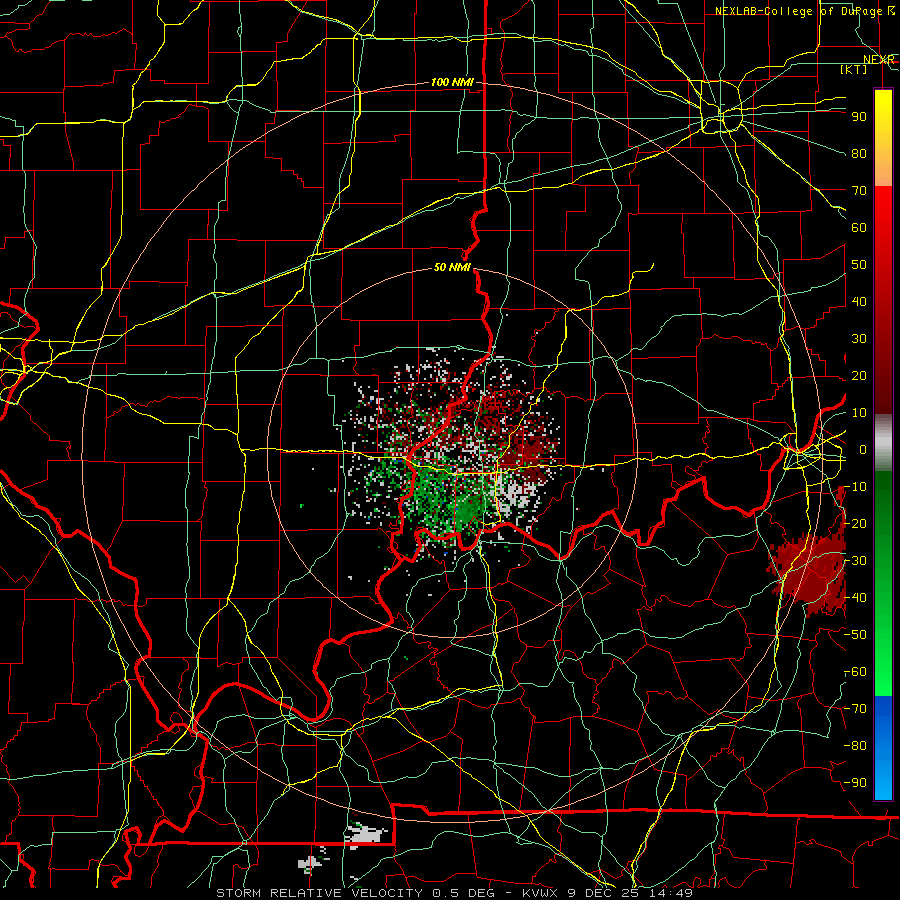
Task: Click the -50 value on the velocity scale
Action: tap(855, 635)
